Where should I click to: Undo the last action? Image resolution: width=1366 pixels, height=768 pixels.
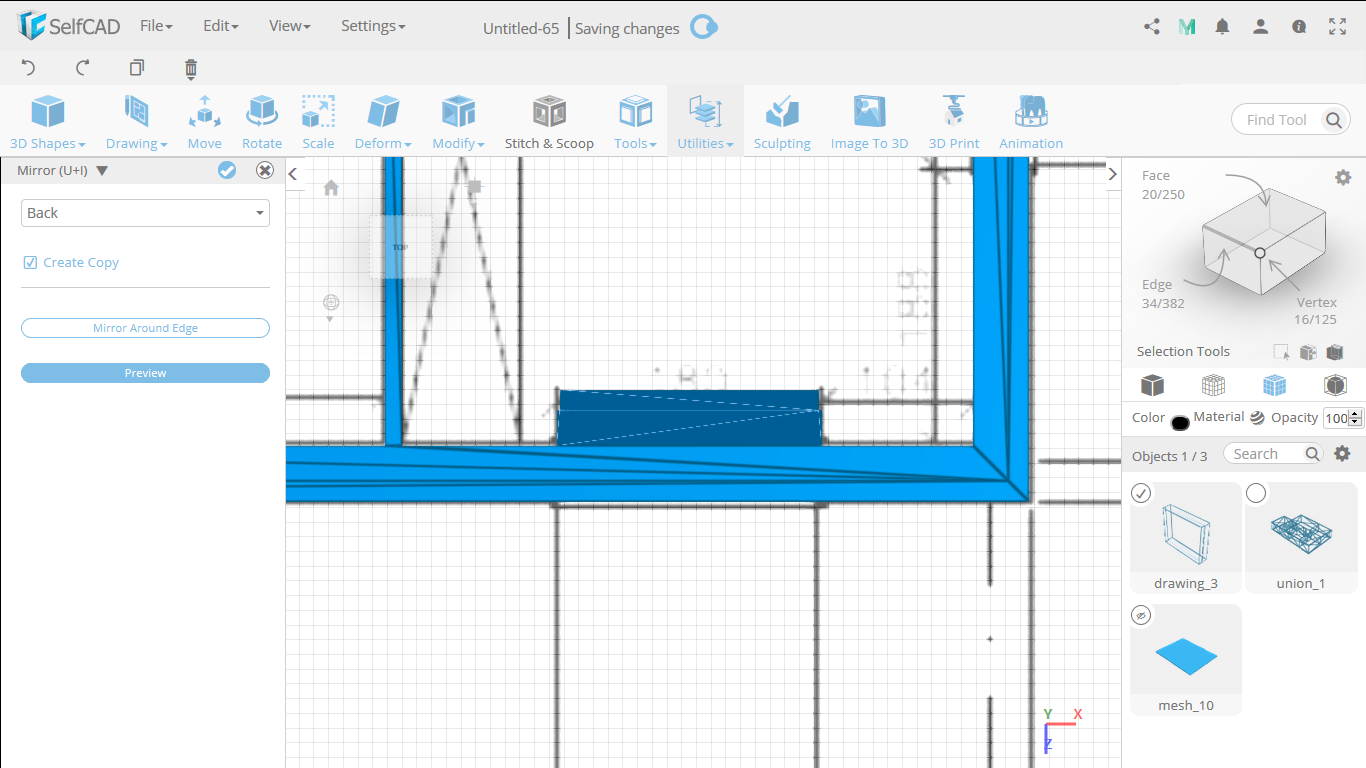[28, 68]
